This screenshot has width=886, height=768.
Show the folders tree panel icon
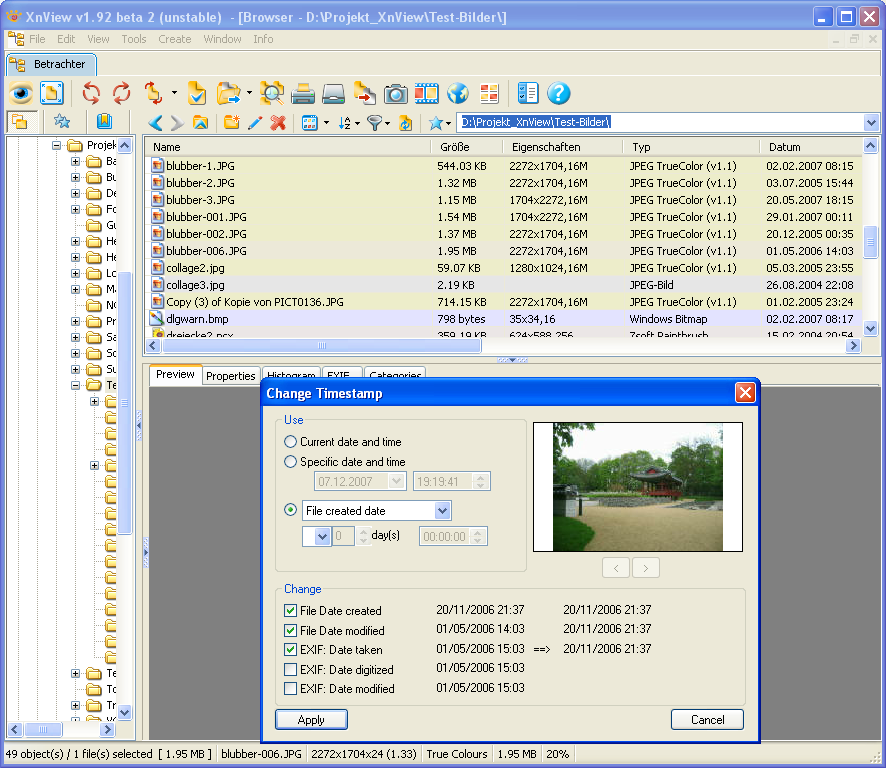(x=21, y=122)
